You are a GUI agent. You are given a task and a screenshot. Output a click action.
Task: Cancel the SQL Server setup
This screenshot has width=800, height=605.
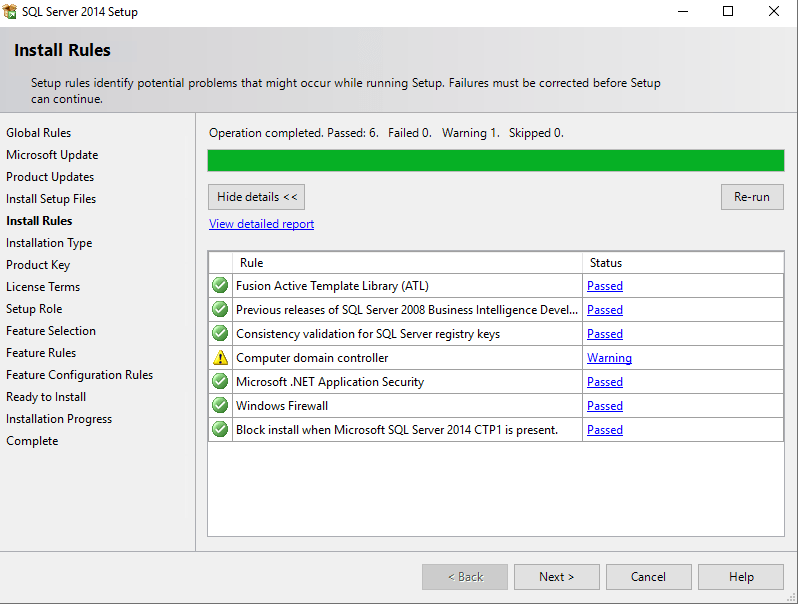coord(648,577)
